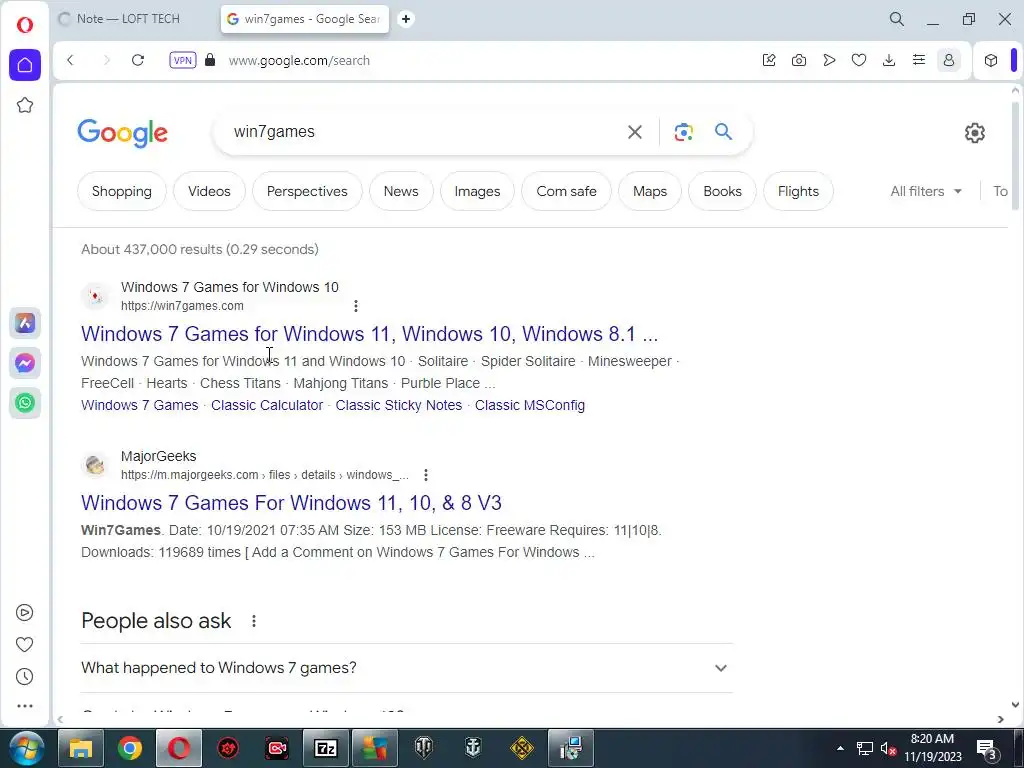Add page to bookmarks heart in toolbar
Viewport: 1024px width, 768px height.
coord(859,60)
